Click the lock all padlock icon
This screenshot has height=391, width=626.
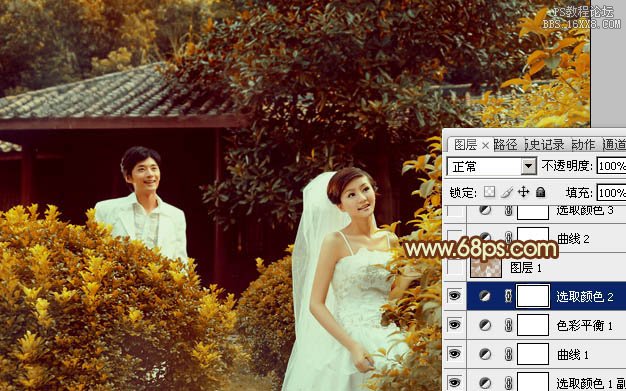tap(541, 193)
